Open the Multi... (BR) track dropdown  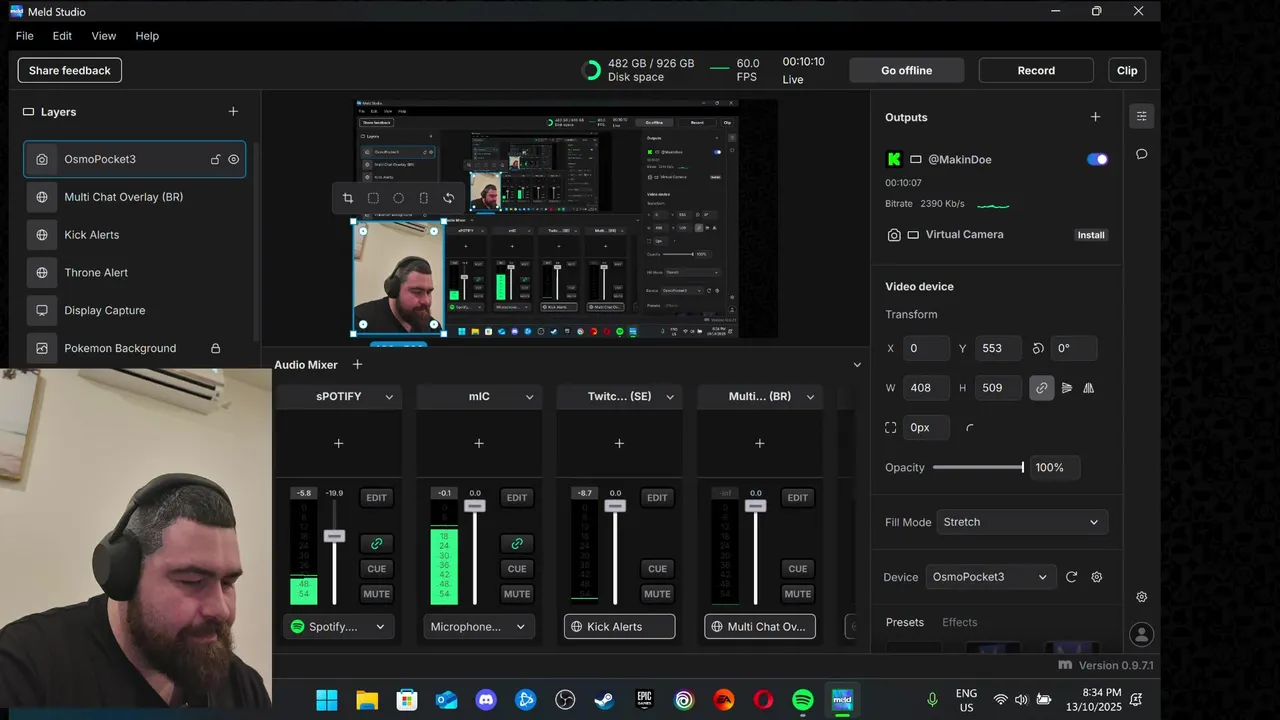[810, 397]
